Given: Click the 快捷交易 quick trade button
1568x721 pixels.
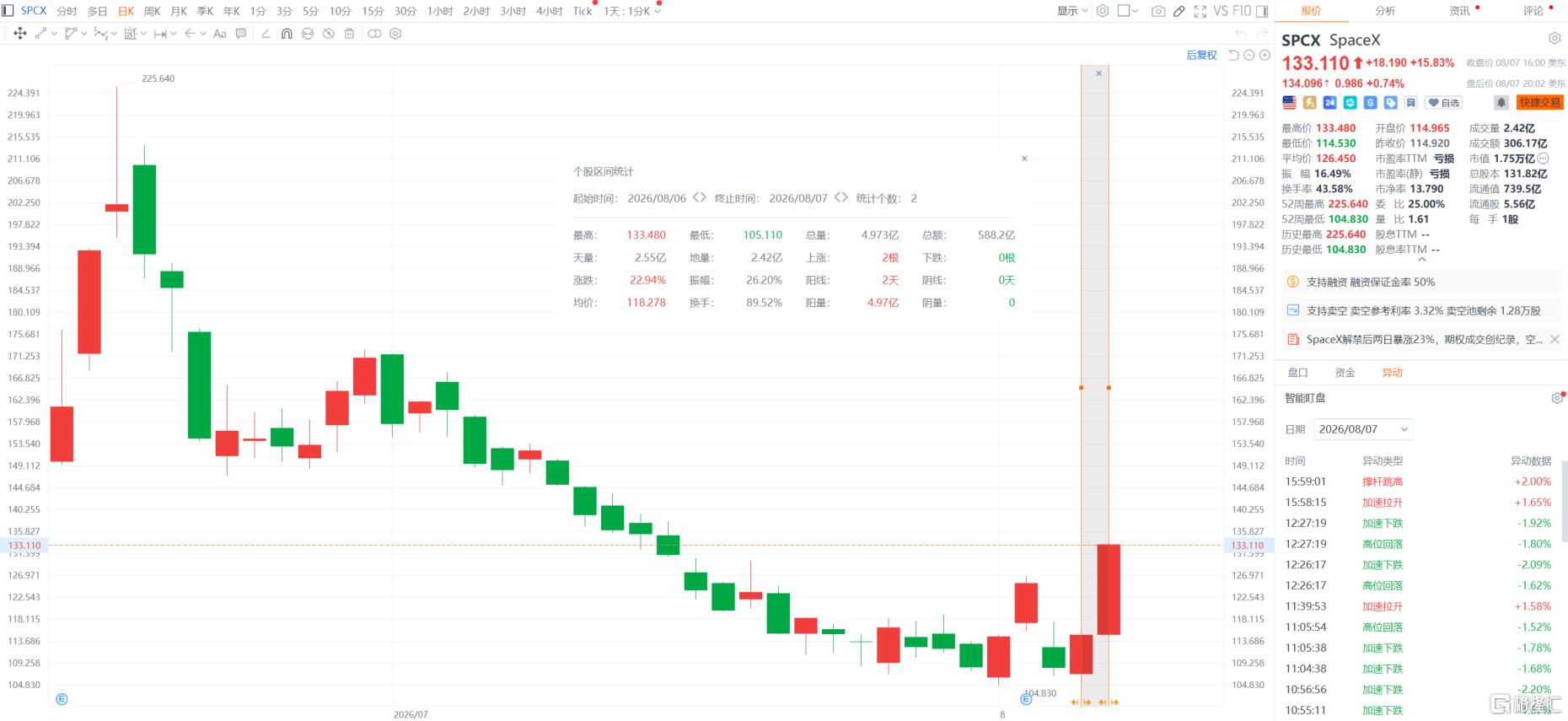Looking at the screenshot, I should coord(1539,103).
